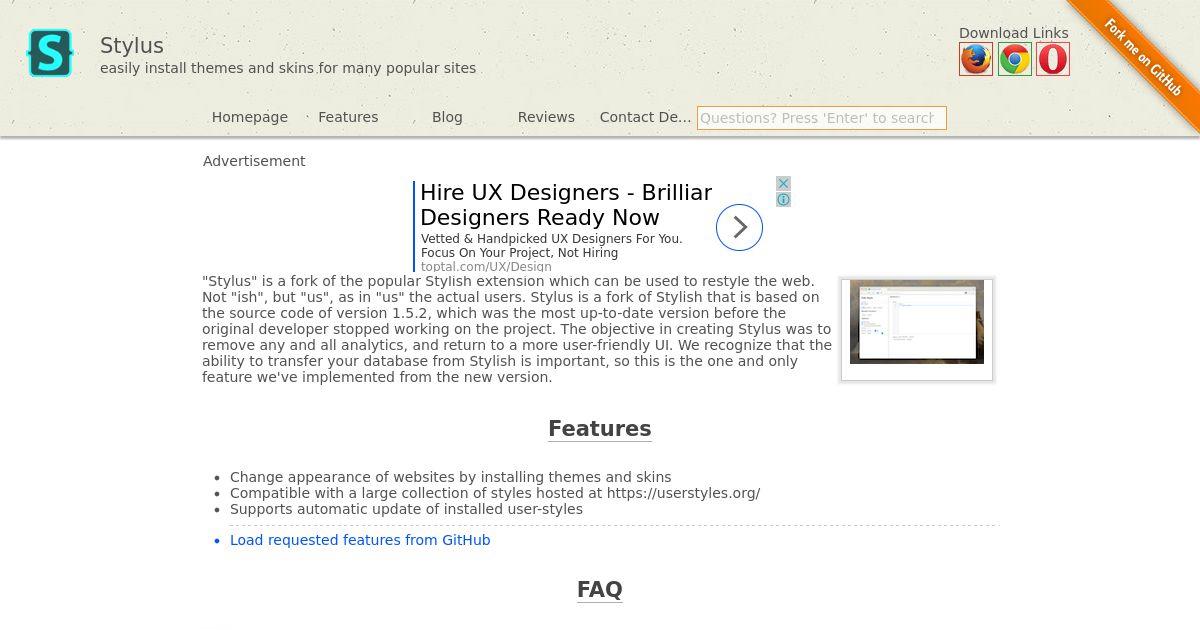Click the AdChoices info icon
1200x630 pixels.
pyautogui.click(x=784, y=200)
